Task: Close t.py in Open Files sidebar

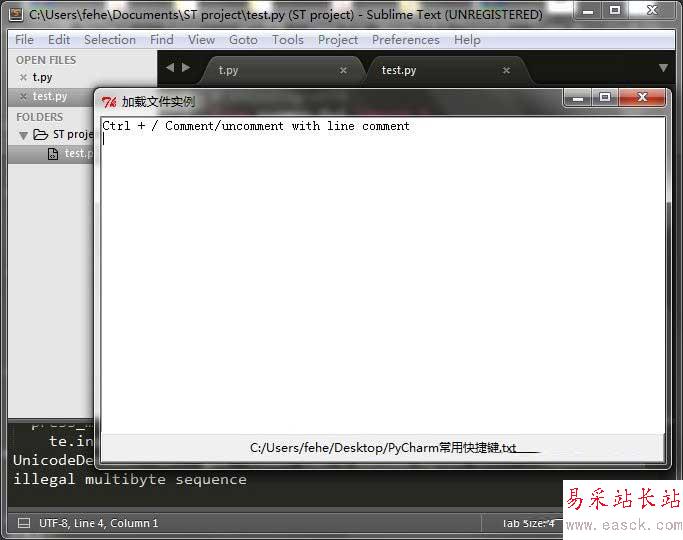Action: click(x=23, y=78)
